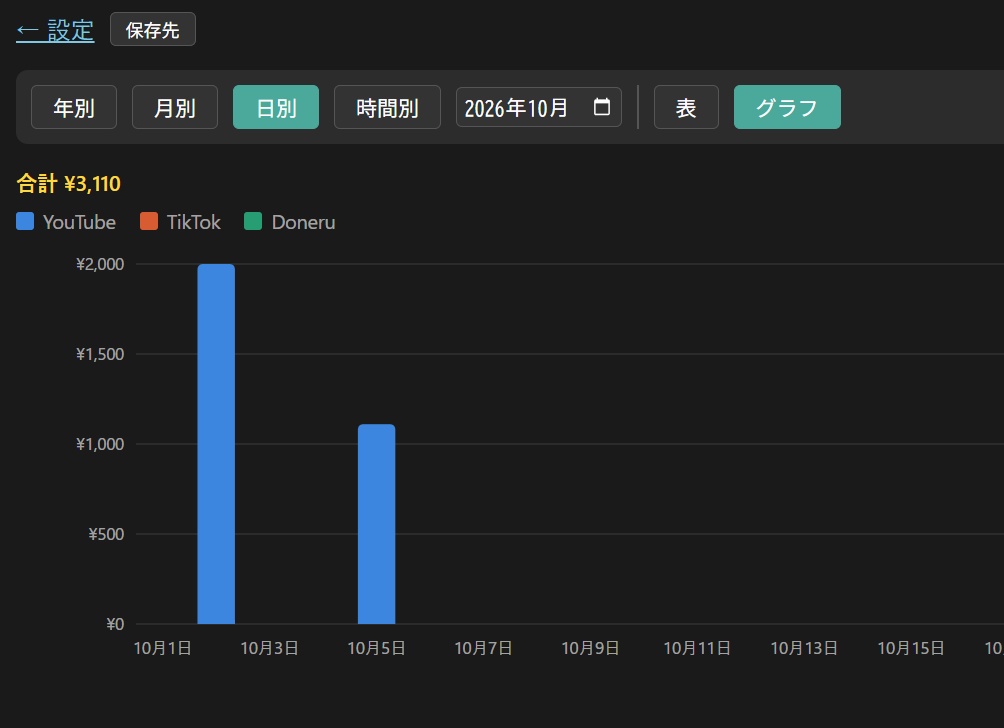Click the 10月7日 axis label
Screen dimensions: 1004x728
(x=483, y=648)
